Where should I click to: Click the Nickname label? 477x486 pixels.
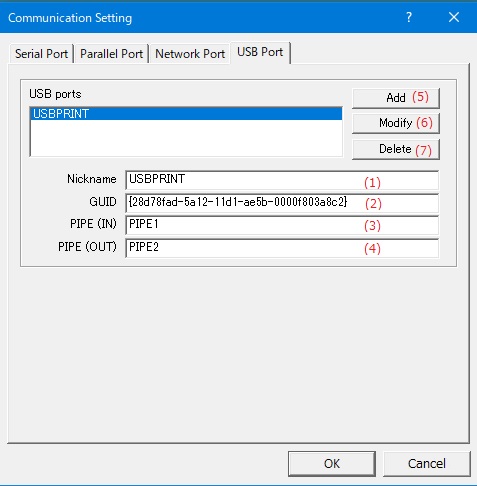coord(92,179)
